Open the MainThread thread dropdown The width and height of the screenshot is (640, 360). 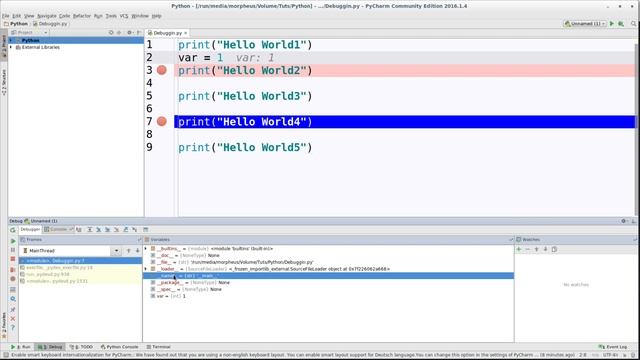(116, 251)
